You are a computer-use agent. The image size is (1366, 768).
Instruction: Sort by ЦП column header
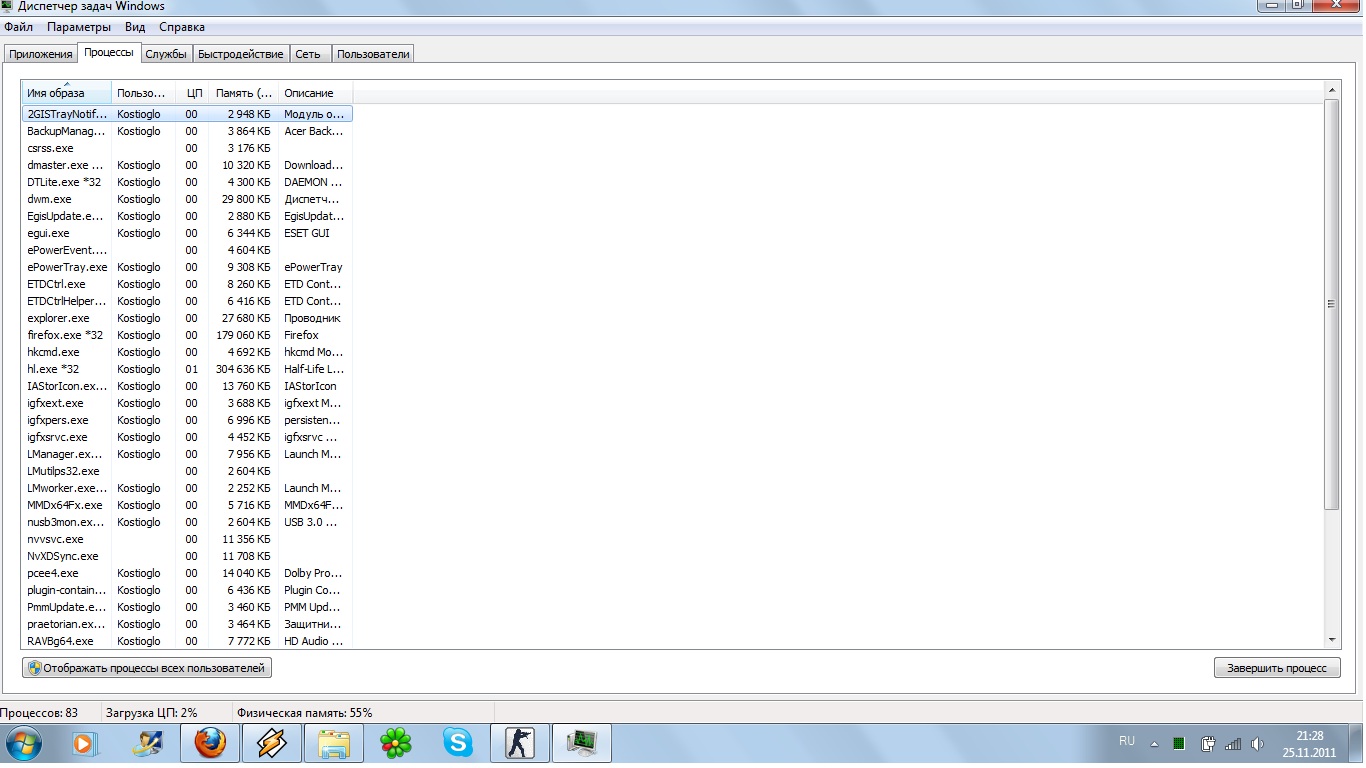pos(192,93)
